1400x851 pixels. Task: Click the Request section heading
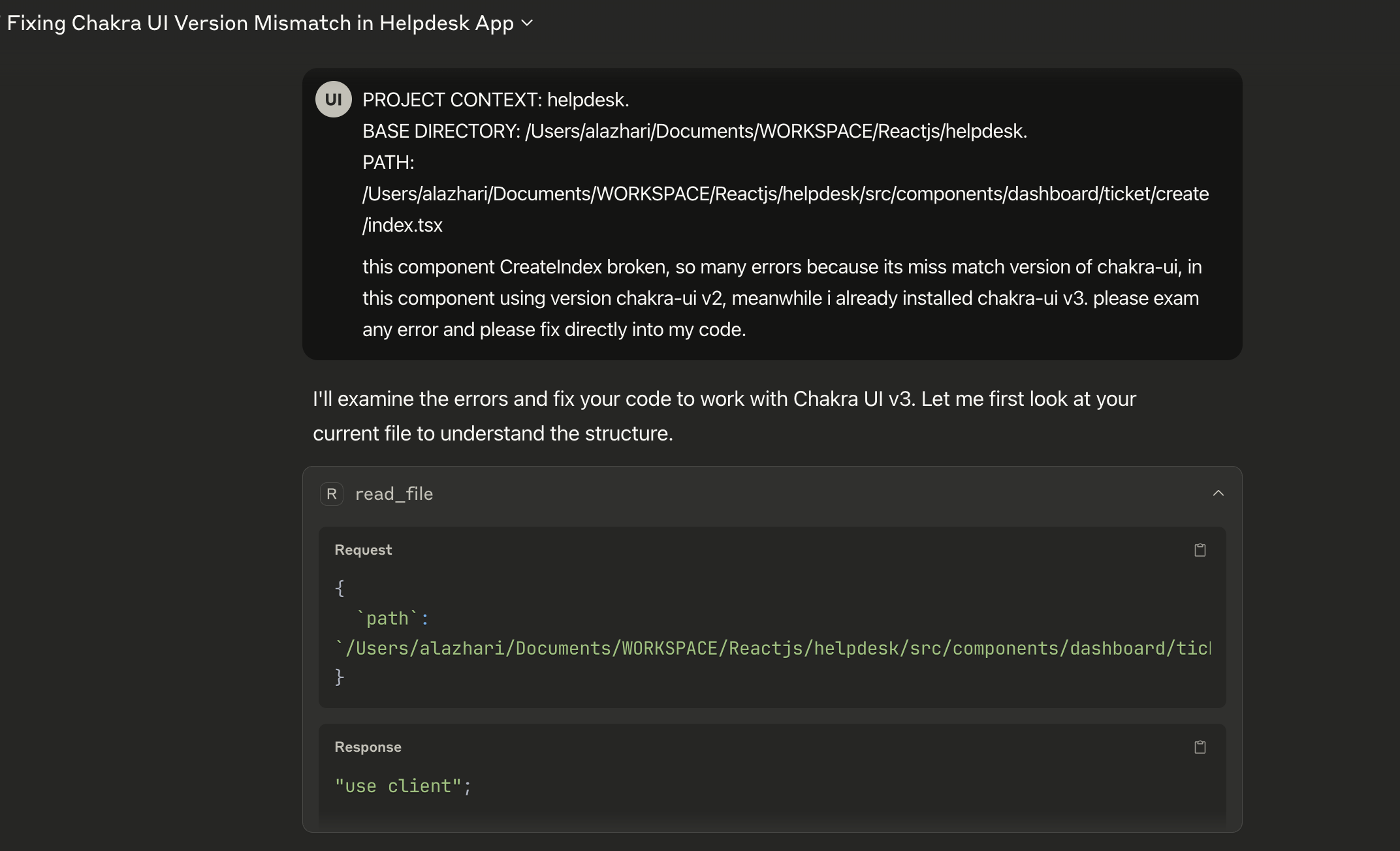pyautogui.click(x=363, y=549)
